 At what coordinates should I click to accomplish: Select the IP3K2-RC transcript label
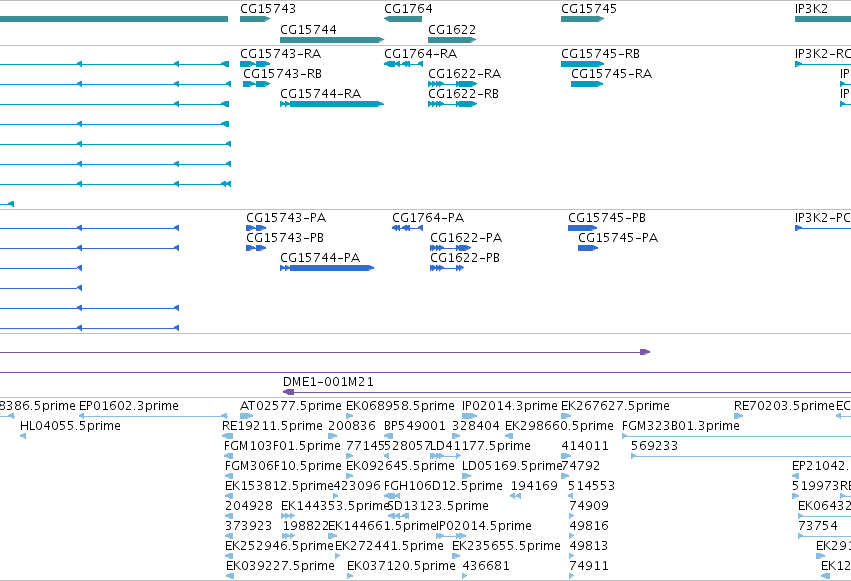coord(823,54)
